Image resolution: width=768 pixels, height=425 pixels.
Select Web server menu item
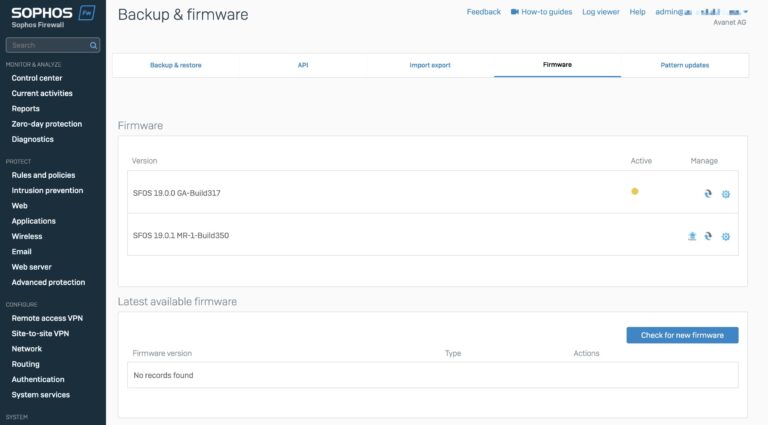point(31,267)
